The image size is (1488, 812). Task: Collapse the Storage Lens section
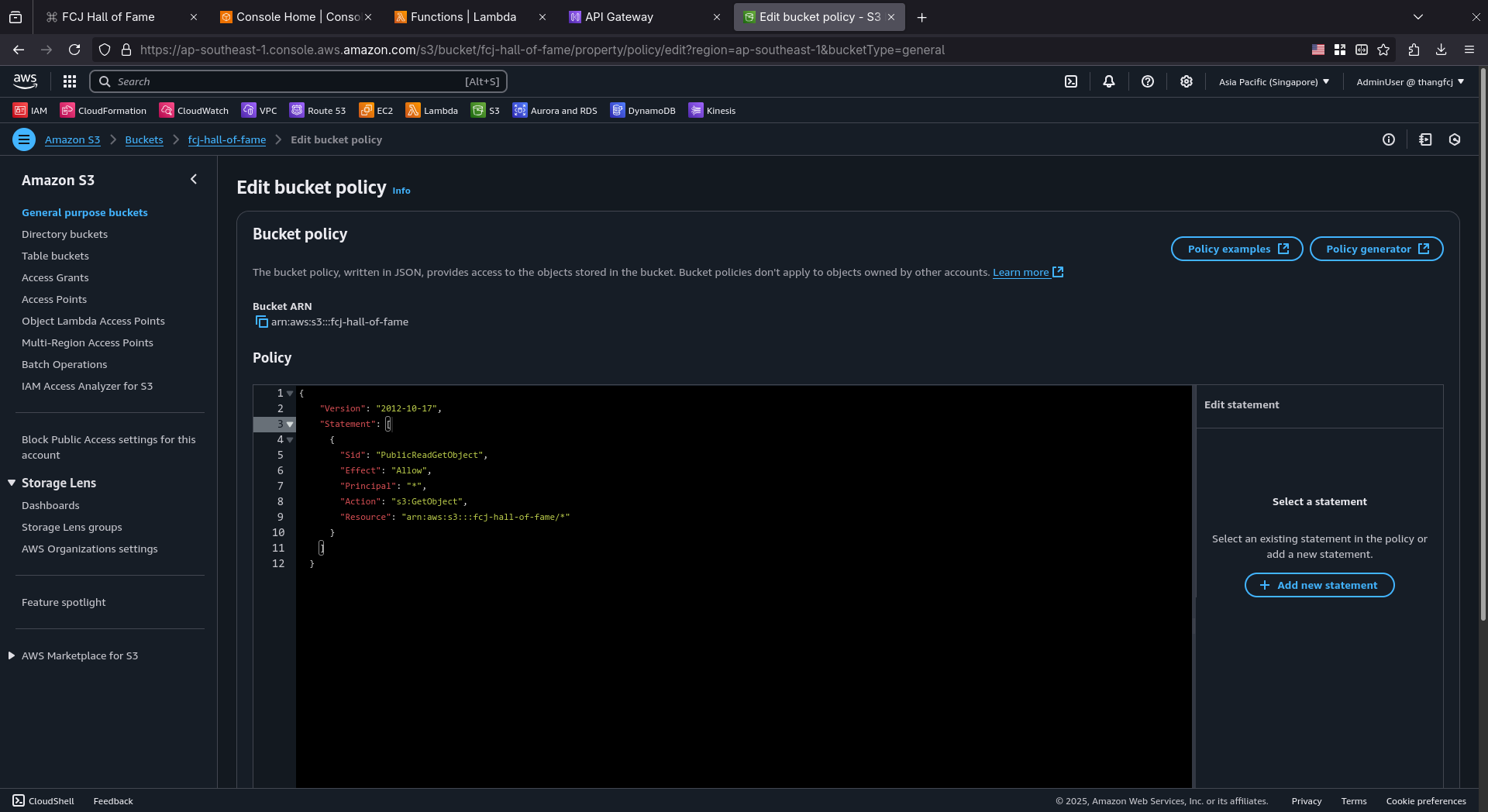pos(12,483)
